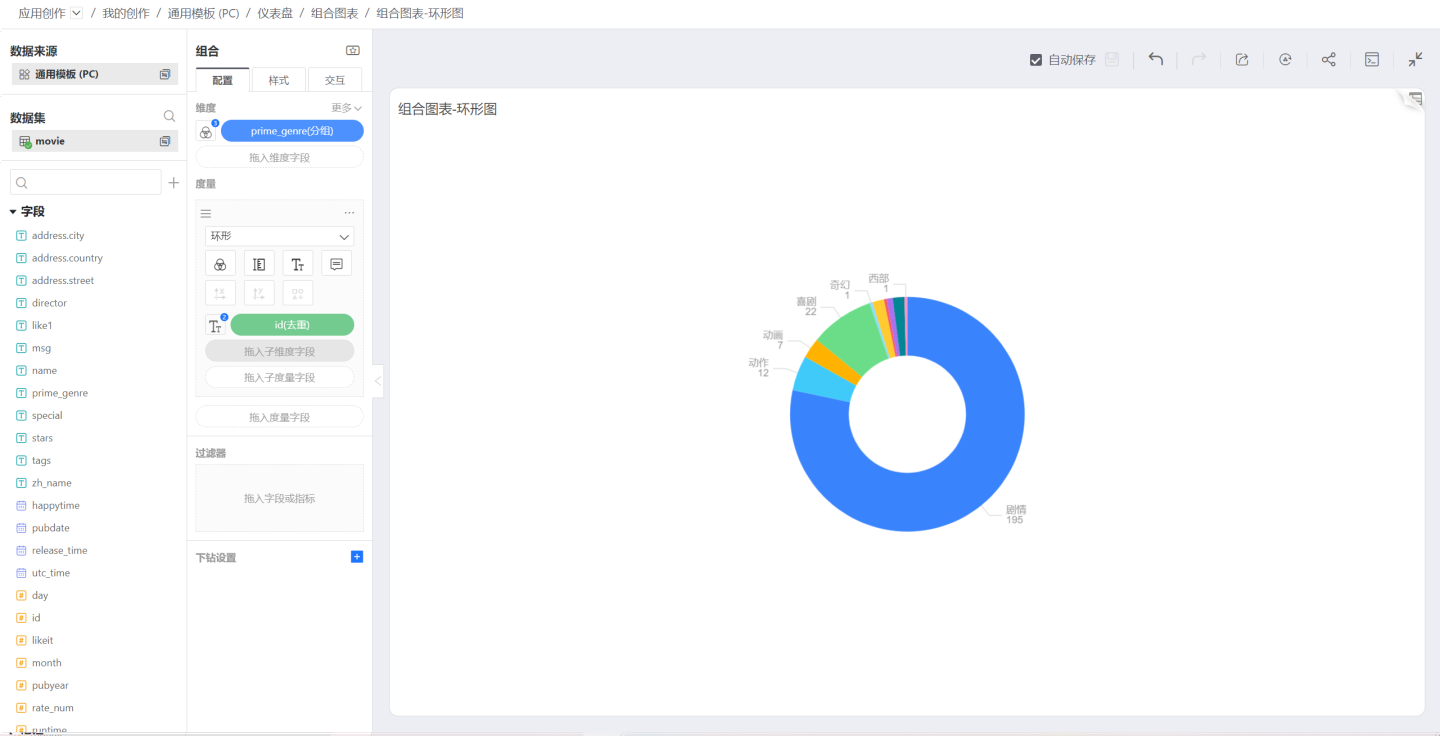Switch to the 交互 tab
Screen dimensions: 1440x736
click(x=334, y=80)
